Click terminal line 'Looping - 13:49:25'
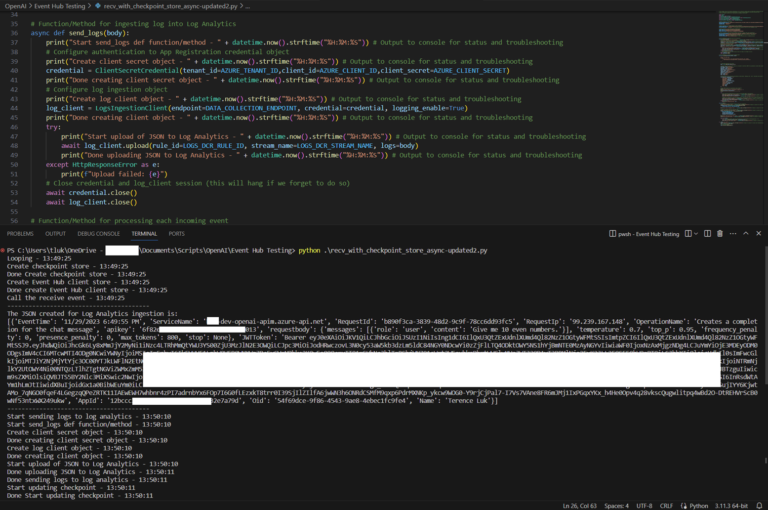768x510 pixels. pyautogui.click(x=39, y=258)
